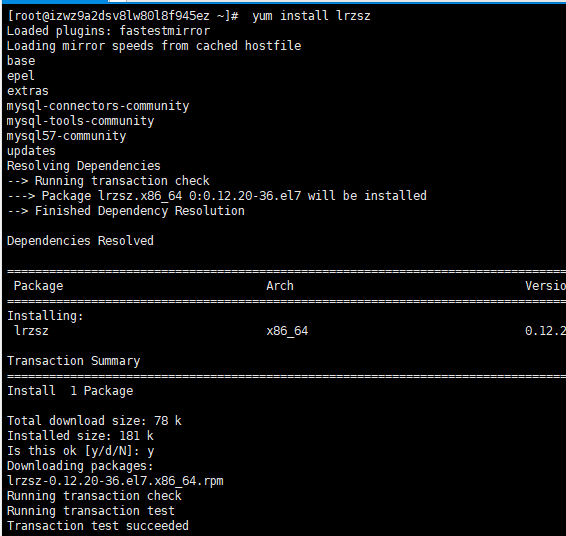566x536 pixels.
Task: Click the 'Install 1 Package' line
Action: tap(70, 391)
